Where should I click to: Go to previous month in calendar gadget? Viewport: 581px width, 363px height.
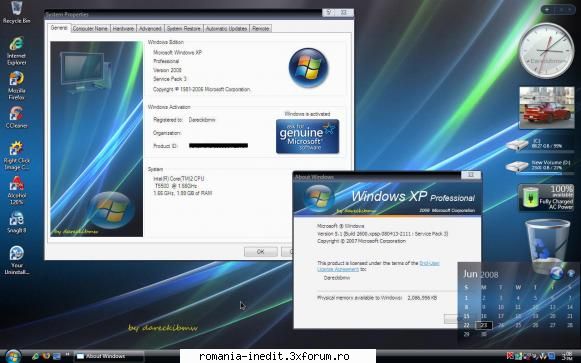click(556, 273)
